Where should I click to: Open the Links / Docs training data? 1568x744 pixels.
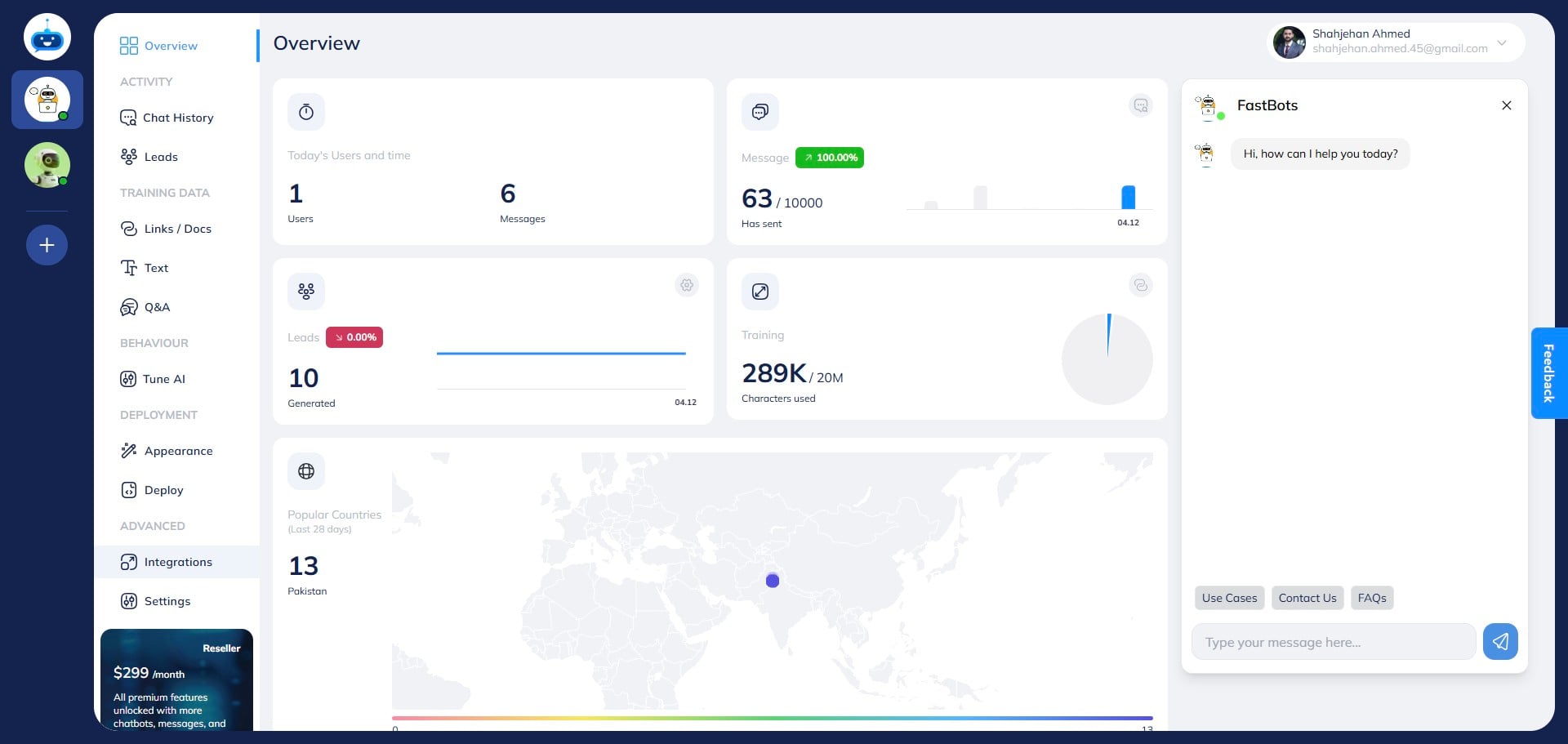[x=178, y=229]
